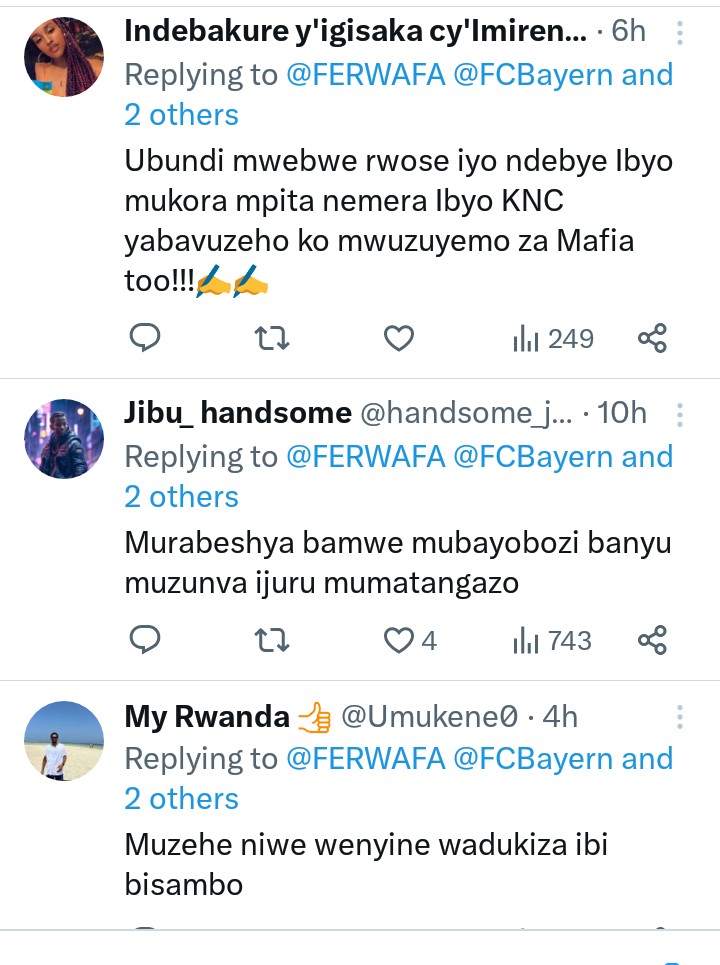Reply to Jibu_handsome's tweet
Screen dimensions: 720x965
click(146, 640)
